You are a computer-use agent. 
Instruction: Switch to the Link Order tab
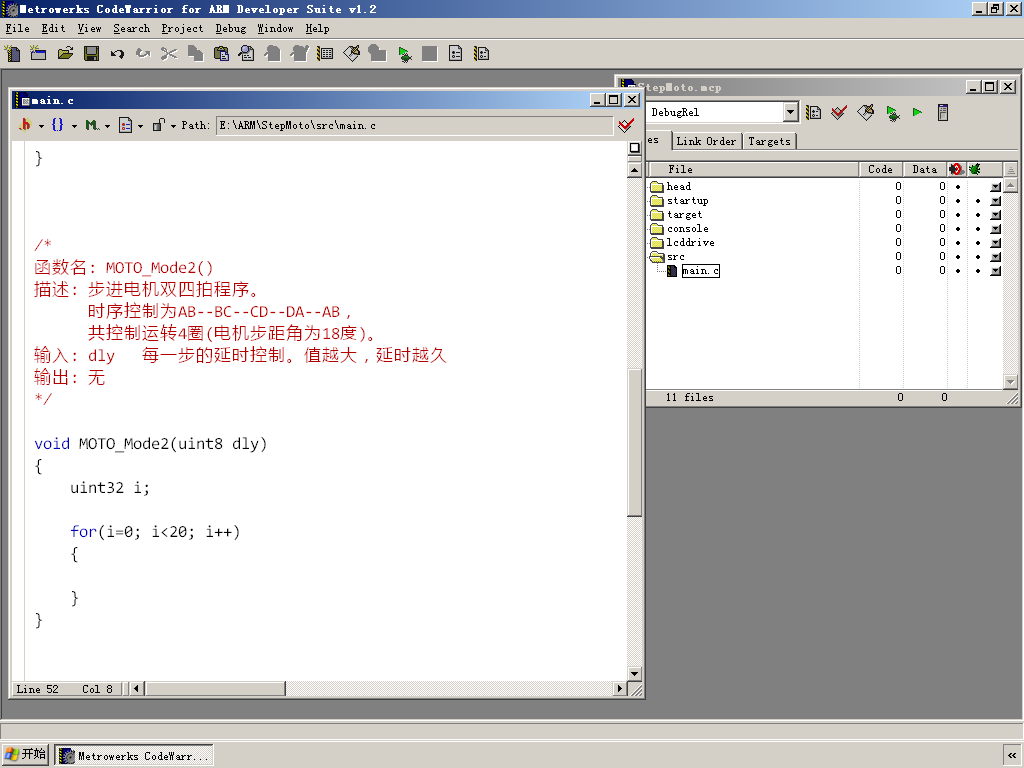point(706,141)
